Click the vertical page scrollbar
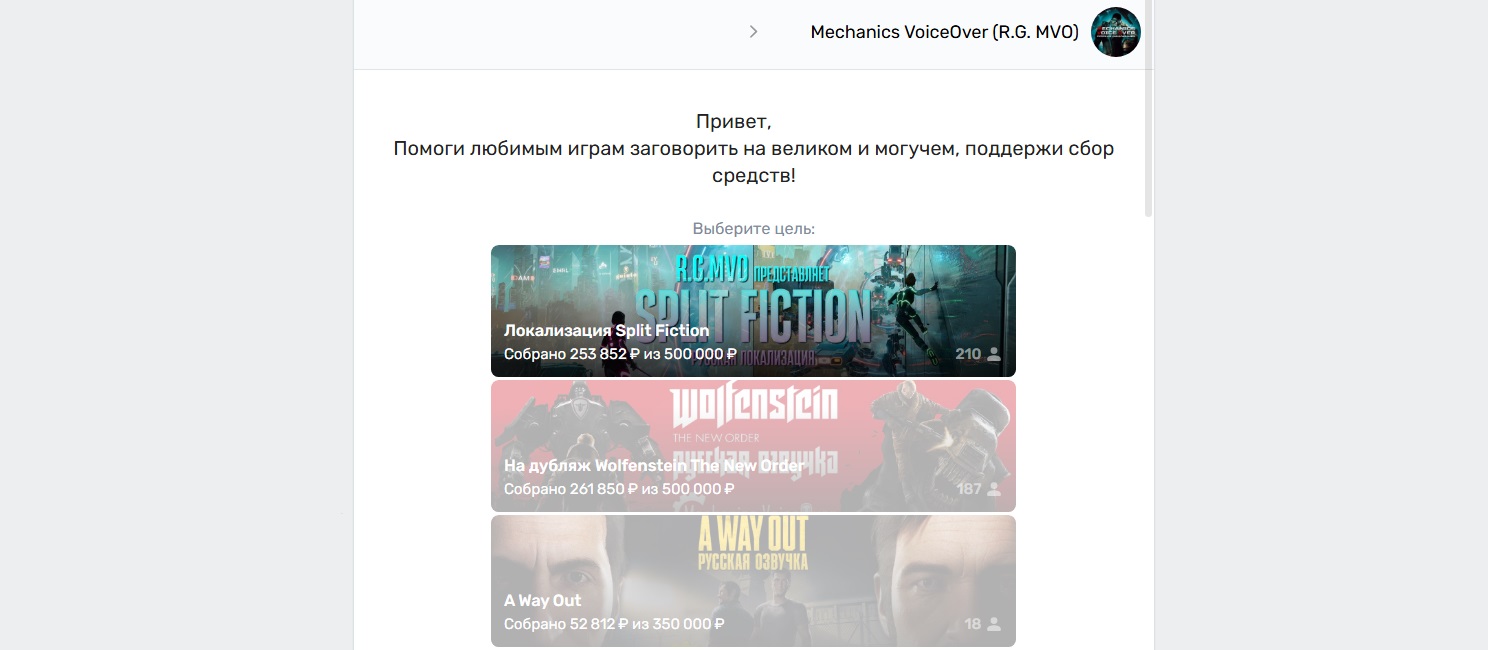Image resolution: width=1488 pixels, height=650 pixels. (x=1149, y=109)
